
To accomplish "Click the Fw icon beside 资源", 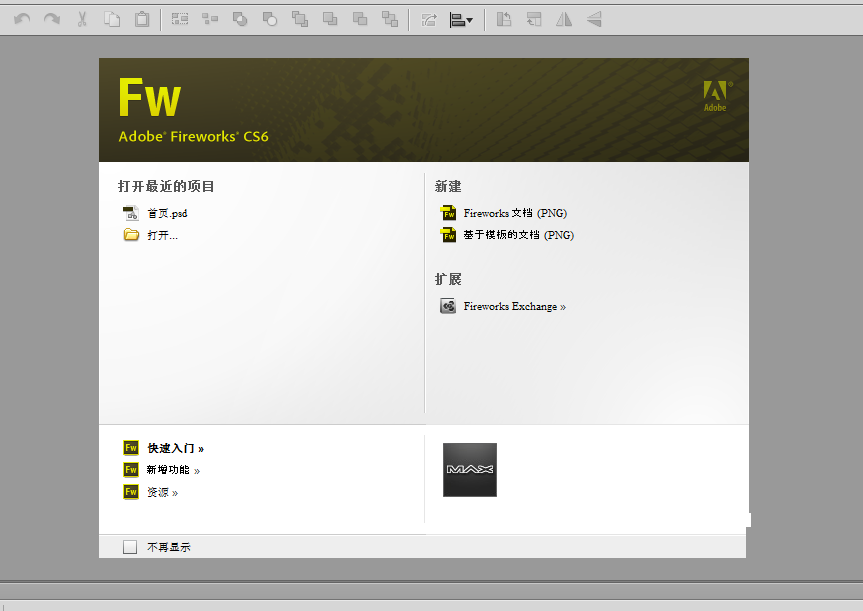I will point(131,492).
